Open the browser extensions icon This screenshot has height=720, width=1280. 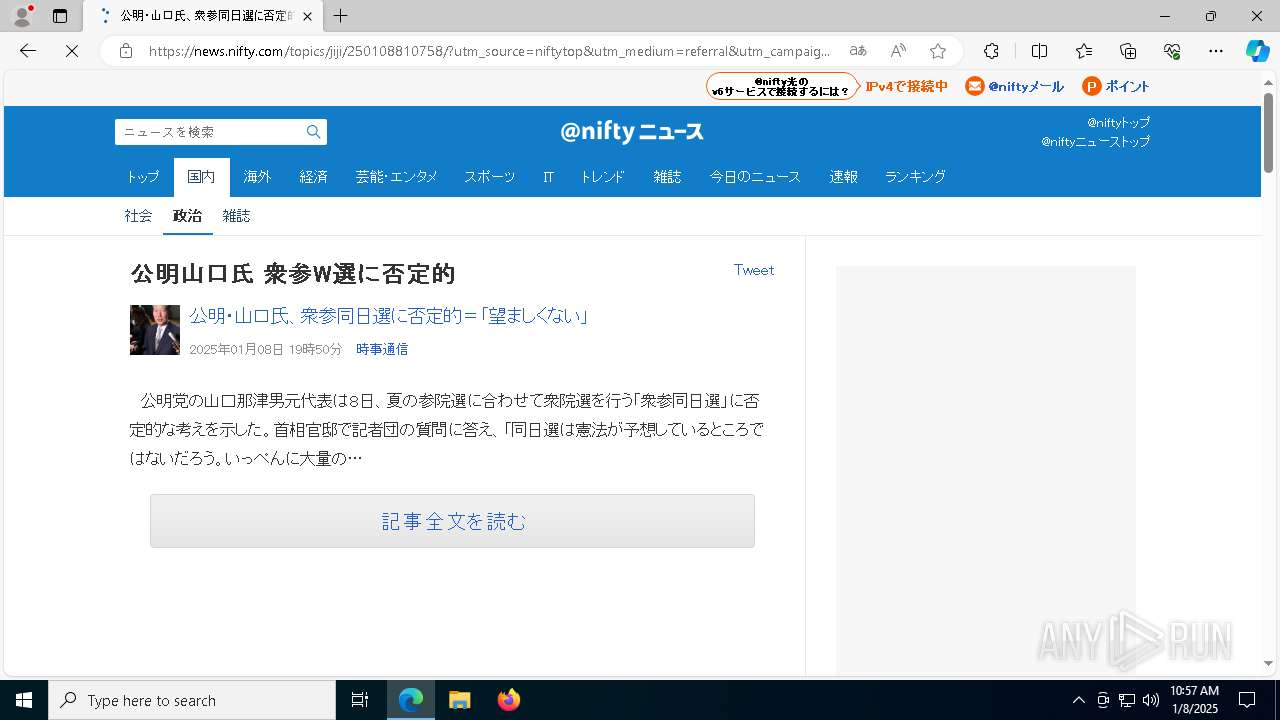991,51
